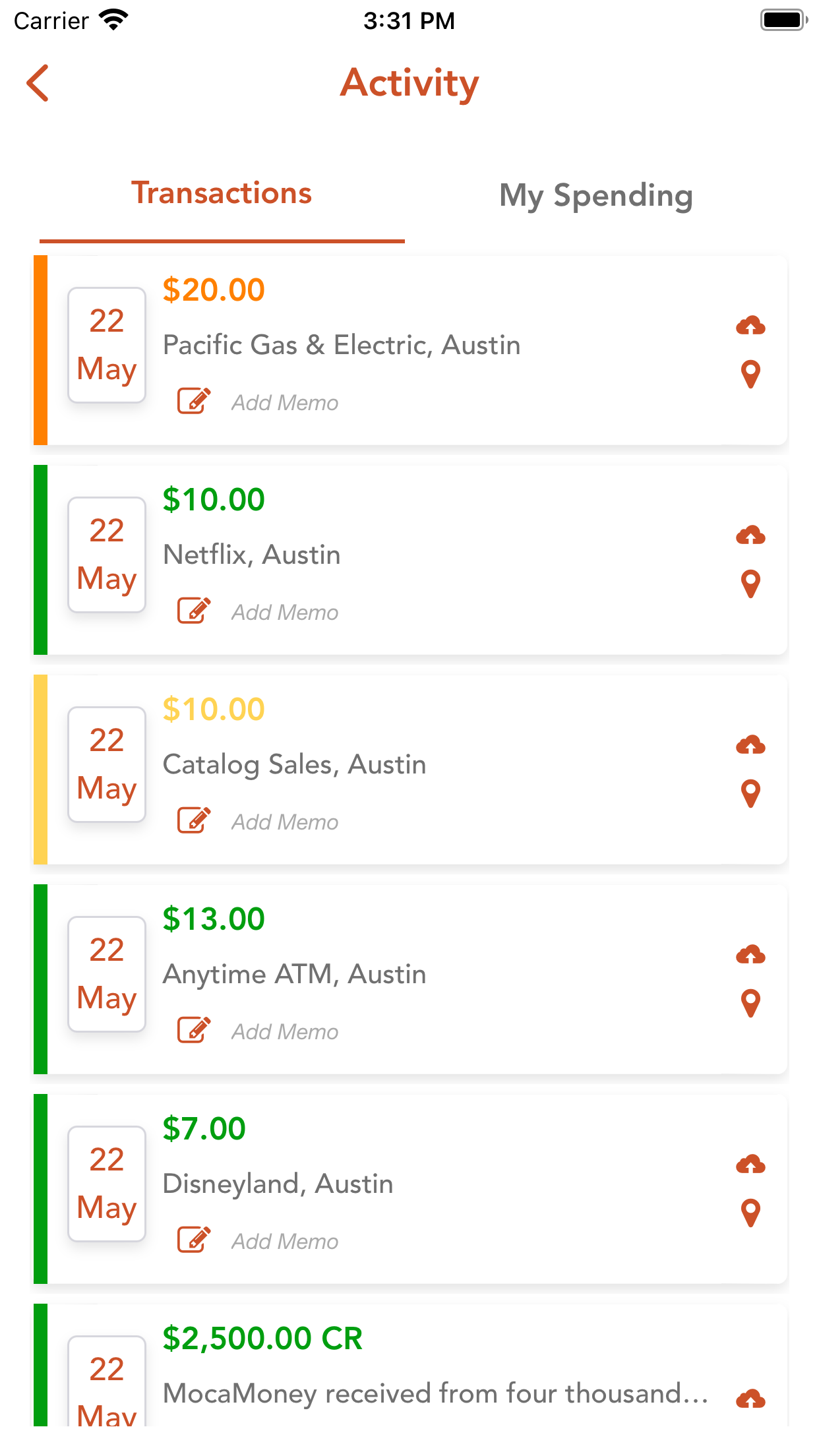
Task: Upload receipt for Anytime ATM transaction
Action: 750,954
